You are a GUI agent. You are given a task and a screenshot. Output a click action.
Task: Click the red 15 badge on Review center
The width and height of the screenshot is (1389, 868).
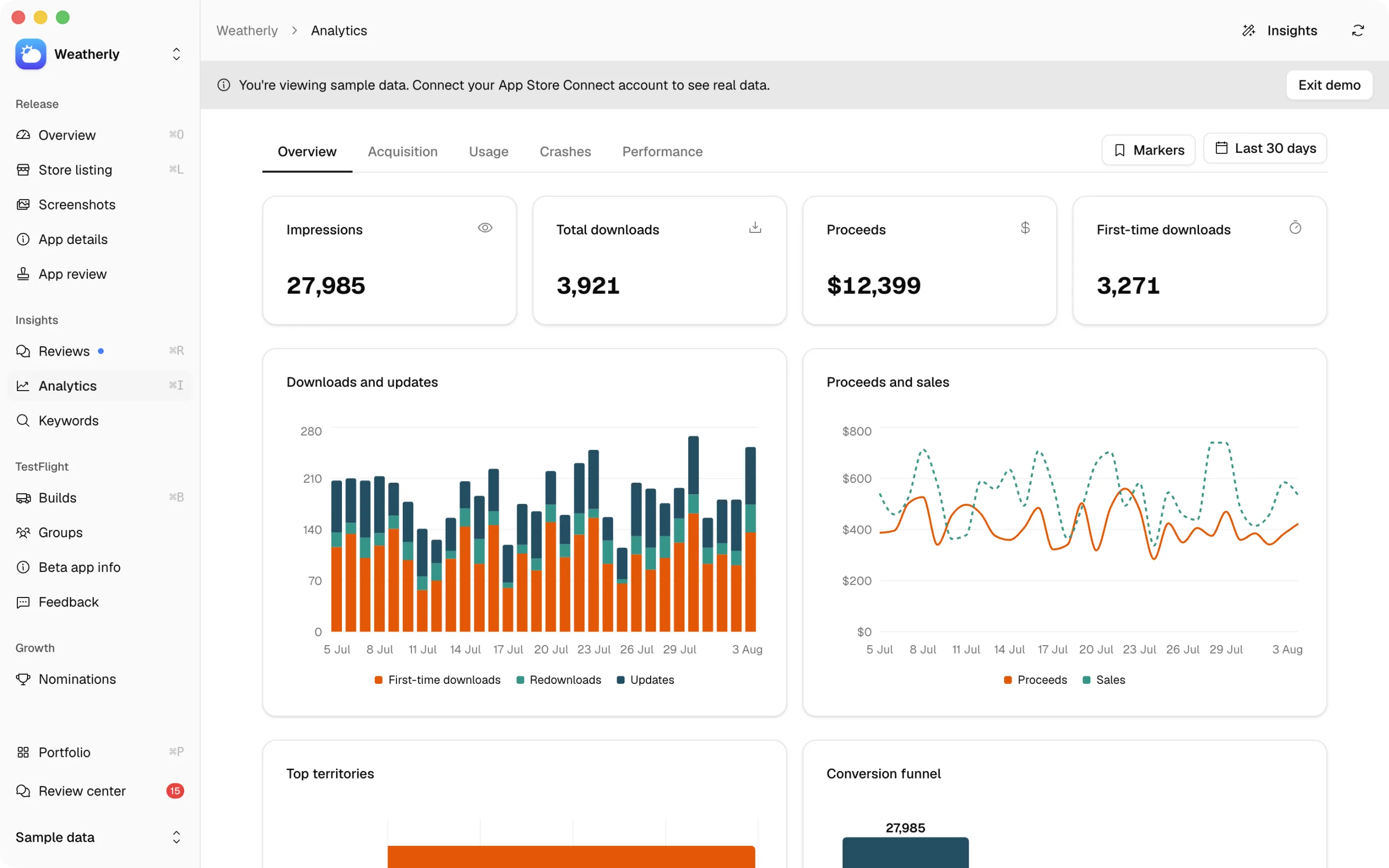pyautogui.click(x=175, y=791)
